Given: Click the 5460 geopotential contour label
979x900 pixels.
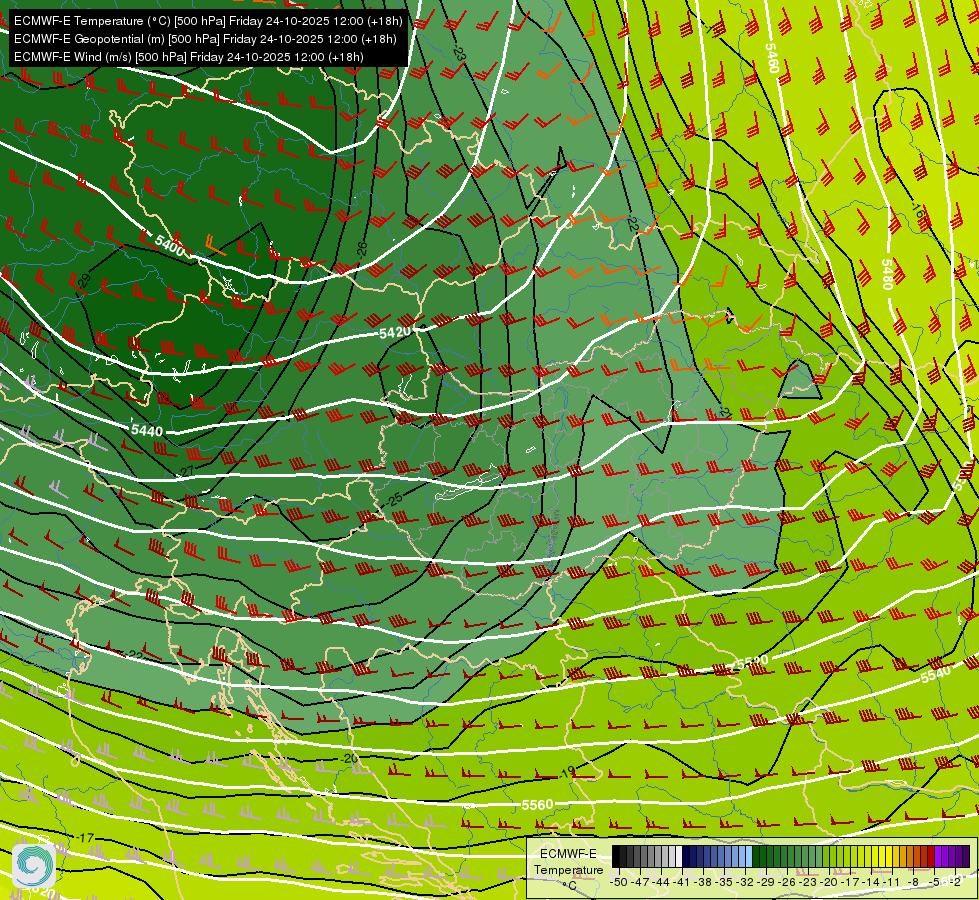Looking at the screenshot, I should (x=772, y=58).
